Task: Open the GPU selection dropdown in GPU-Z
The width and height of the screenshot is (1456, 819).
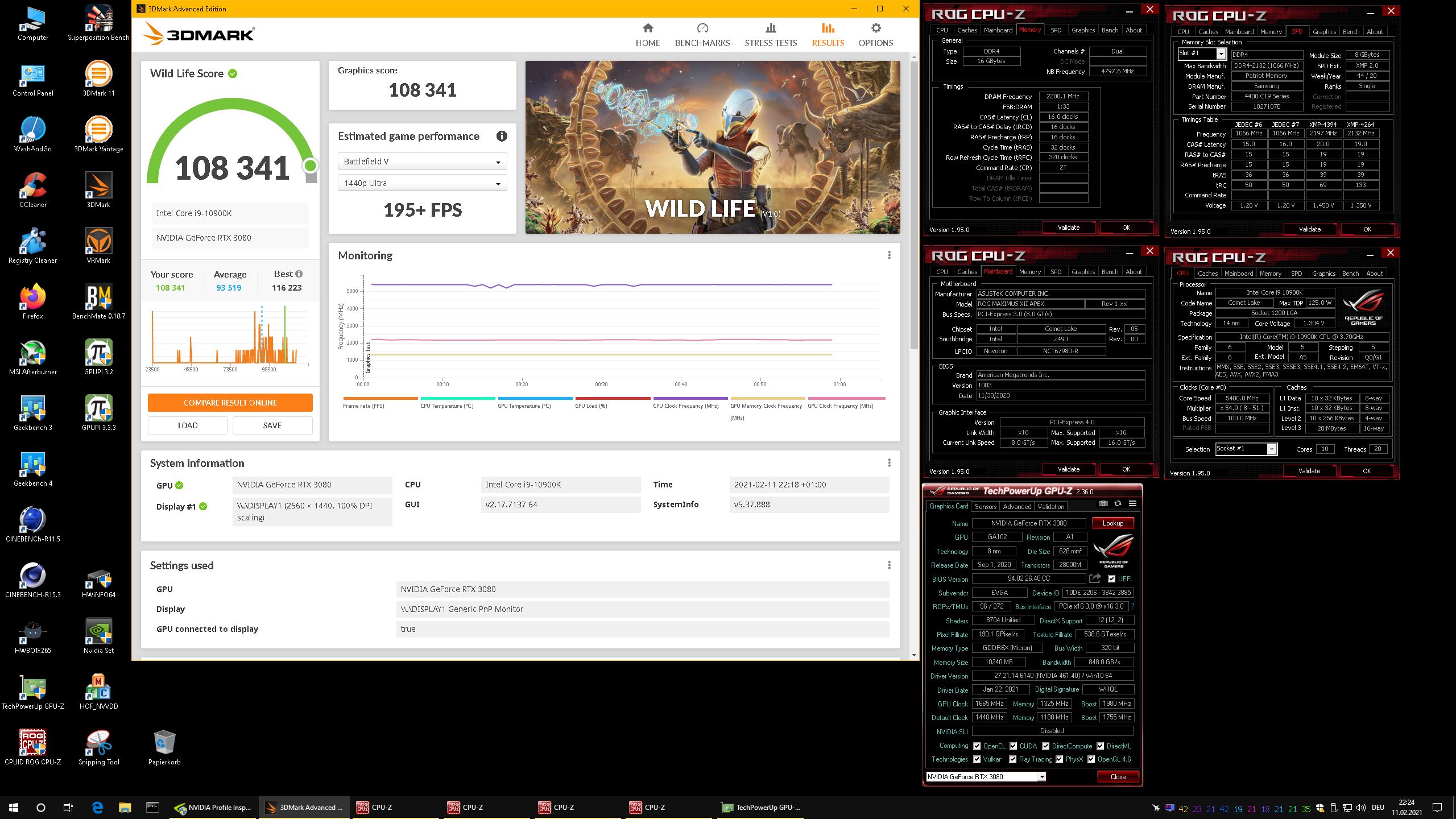Action: point(986,777)
